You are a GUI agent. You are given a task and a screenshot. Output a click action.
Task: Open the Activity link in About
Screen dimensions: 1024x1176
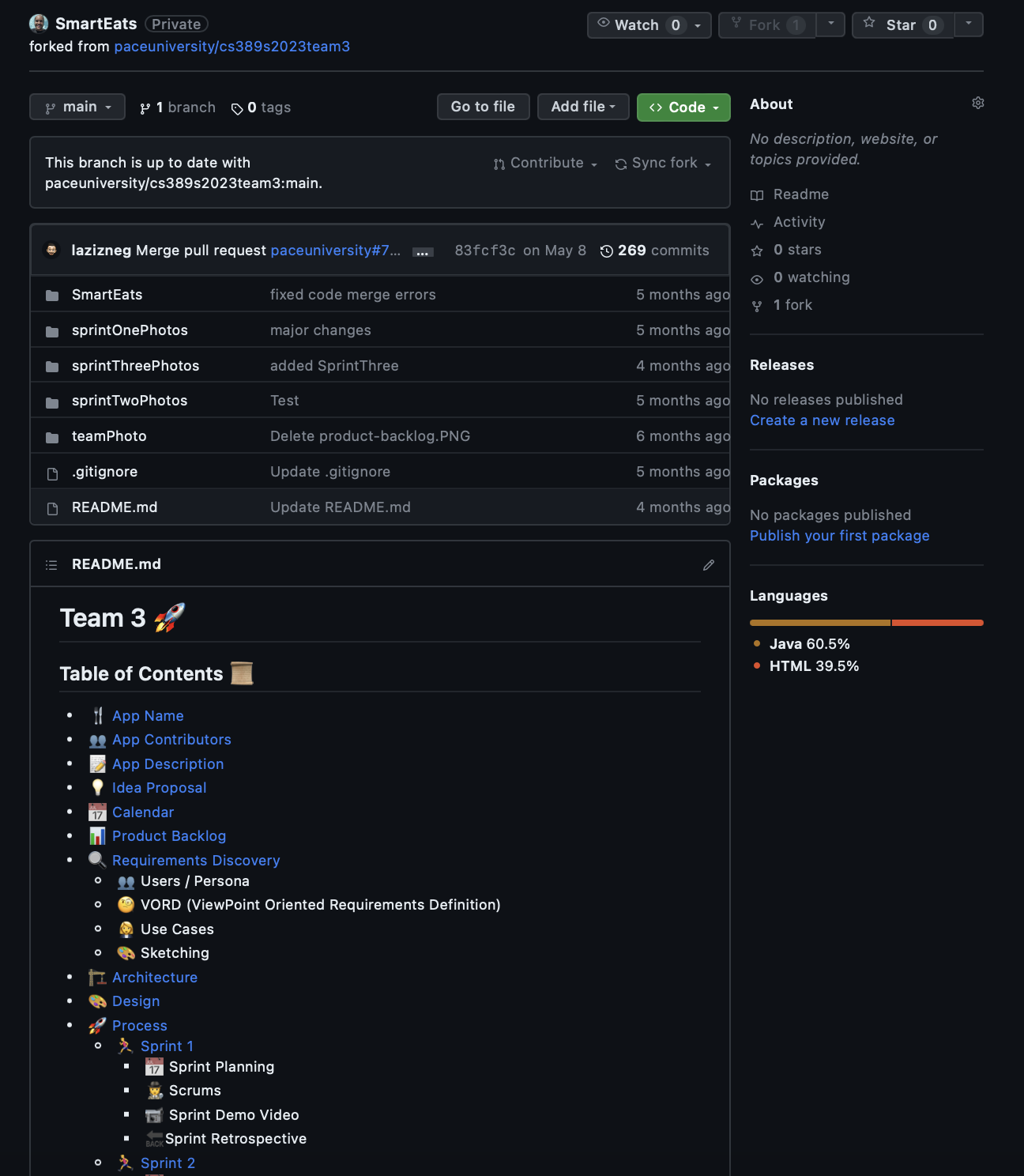click(799, 222)
